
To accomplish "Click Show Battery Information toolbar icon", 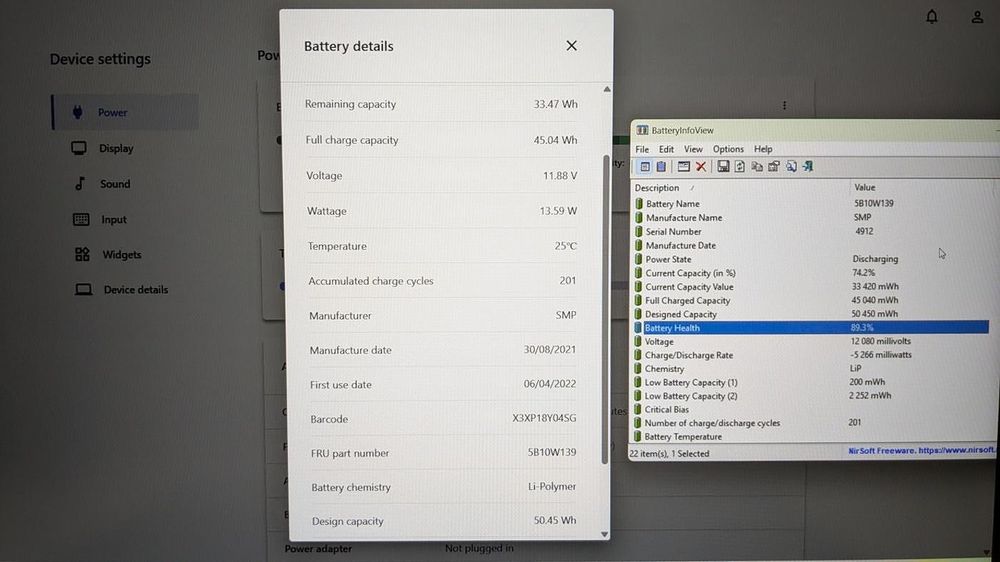I will pos(645,166).
